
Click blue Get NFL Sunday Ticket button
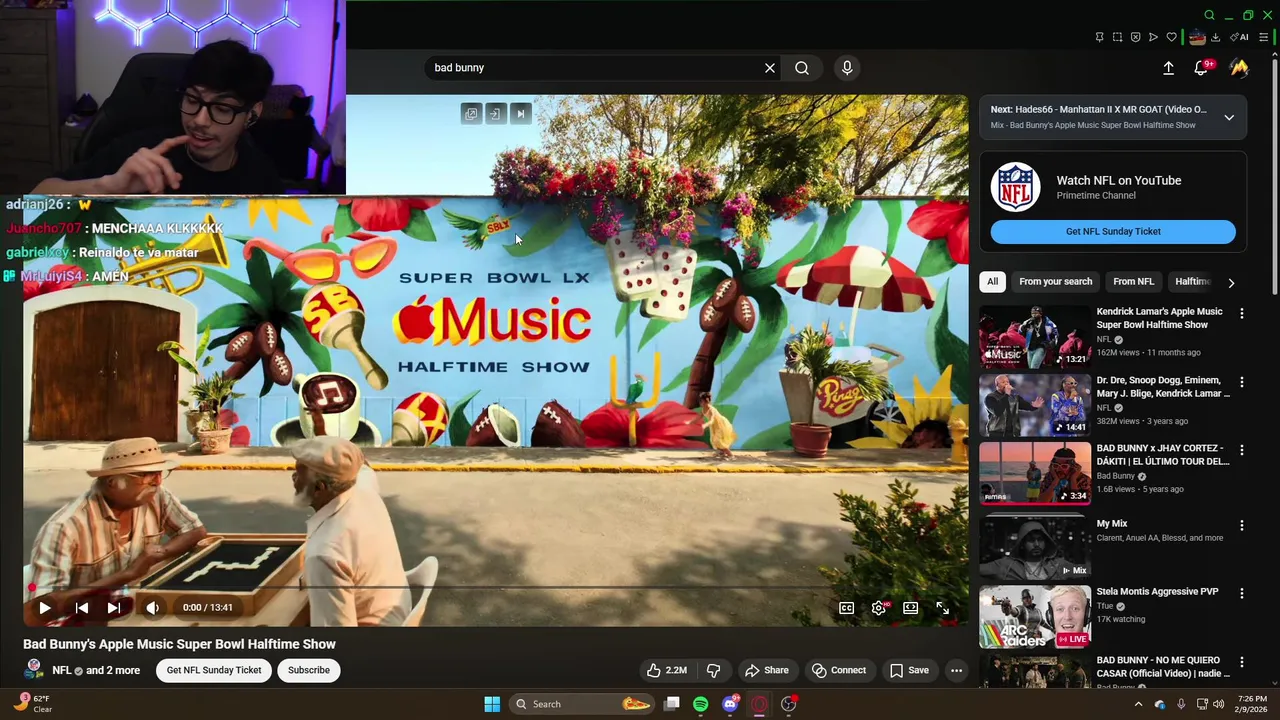tap(1113, 231)
